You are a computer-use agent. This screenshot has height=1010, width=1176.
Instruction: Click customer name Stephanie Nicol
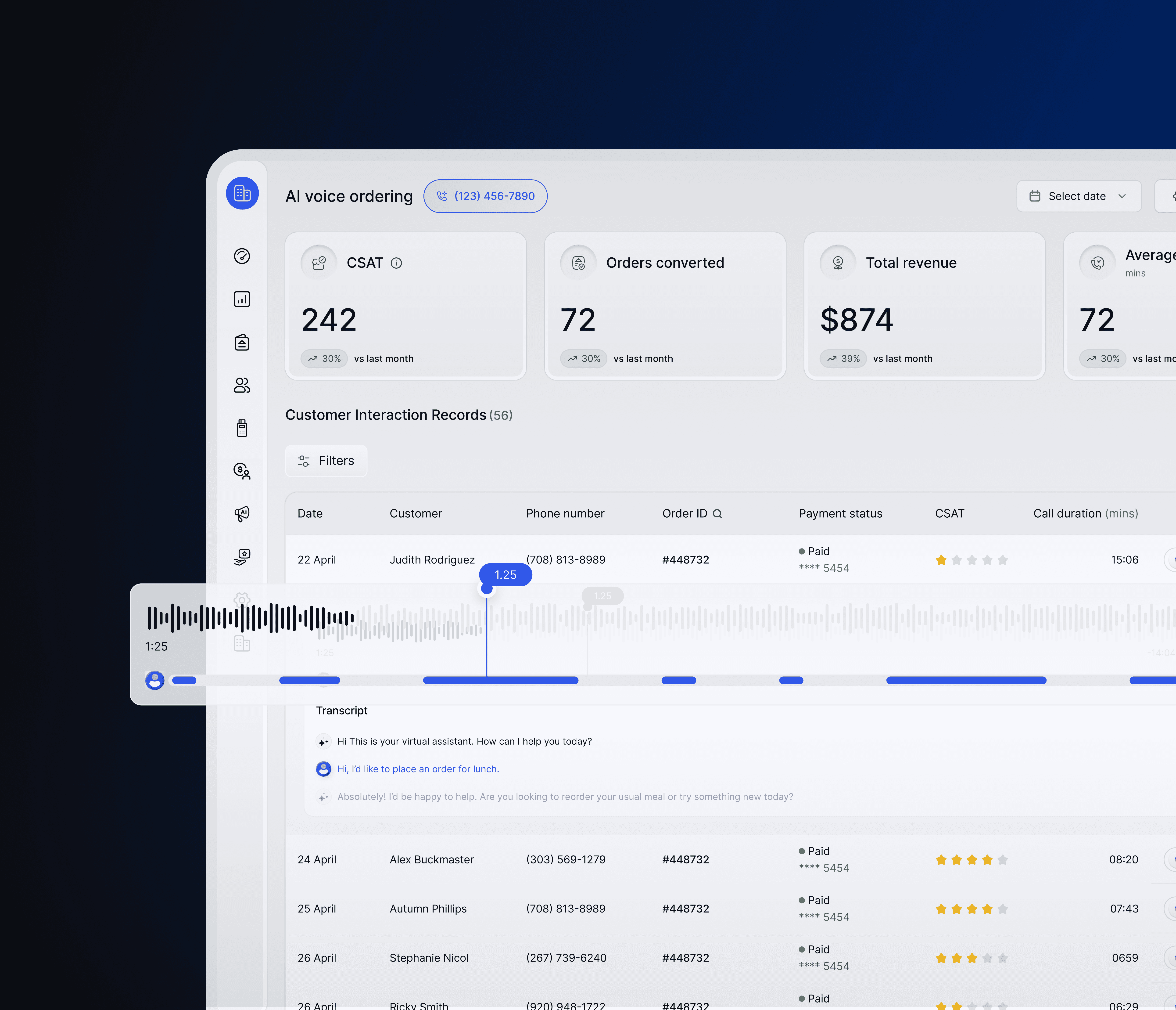click(429, 958)
